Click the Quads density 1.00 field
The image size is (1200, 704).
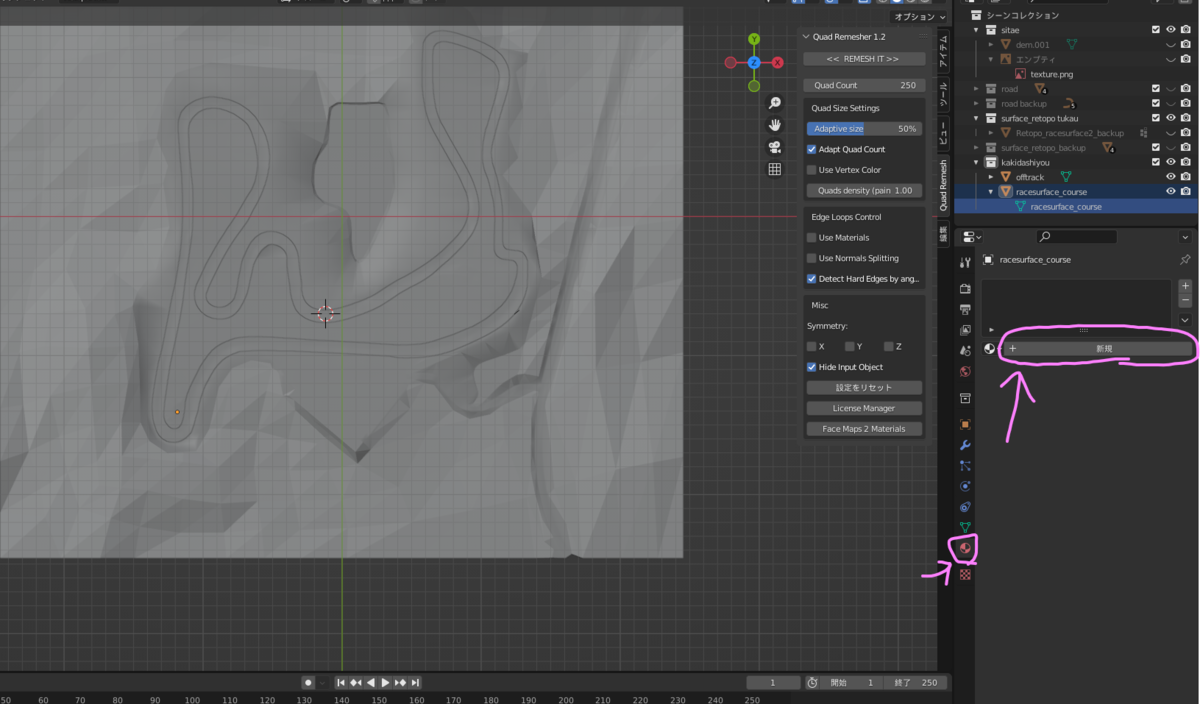point(864,191)
